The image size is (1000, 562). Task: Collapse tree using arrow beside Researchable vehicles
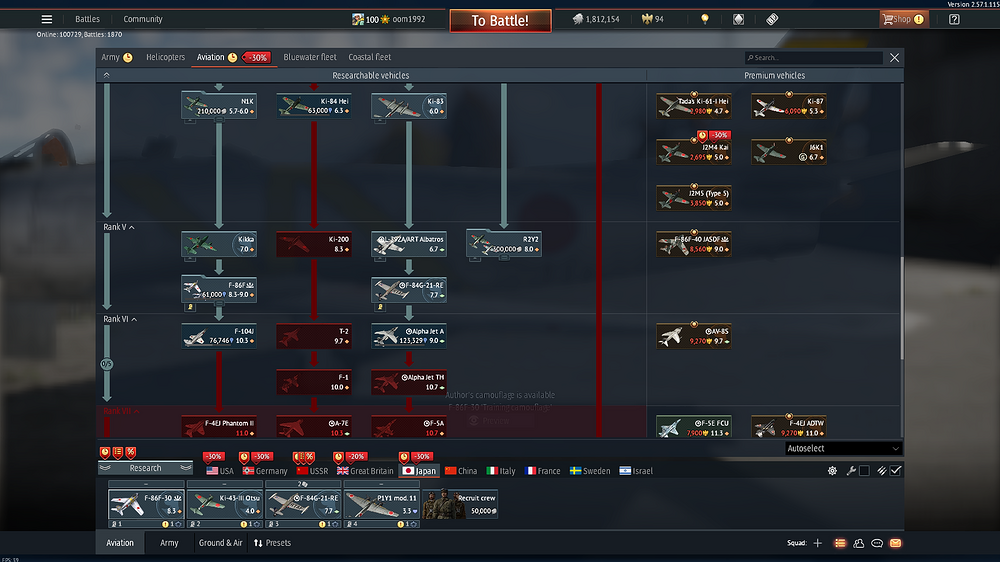107,75
